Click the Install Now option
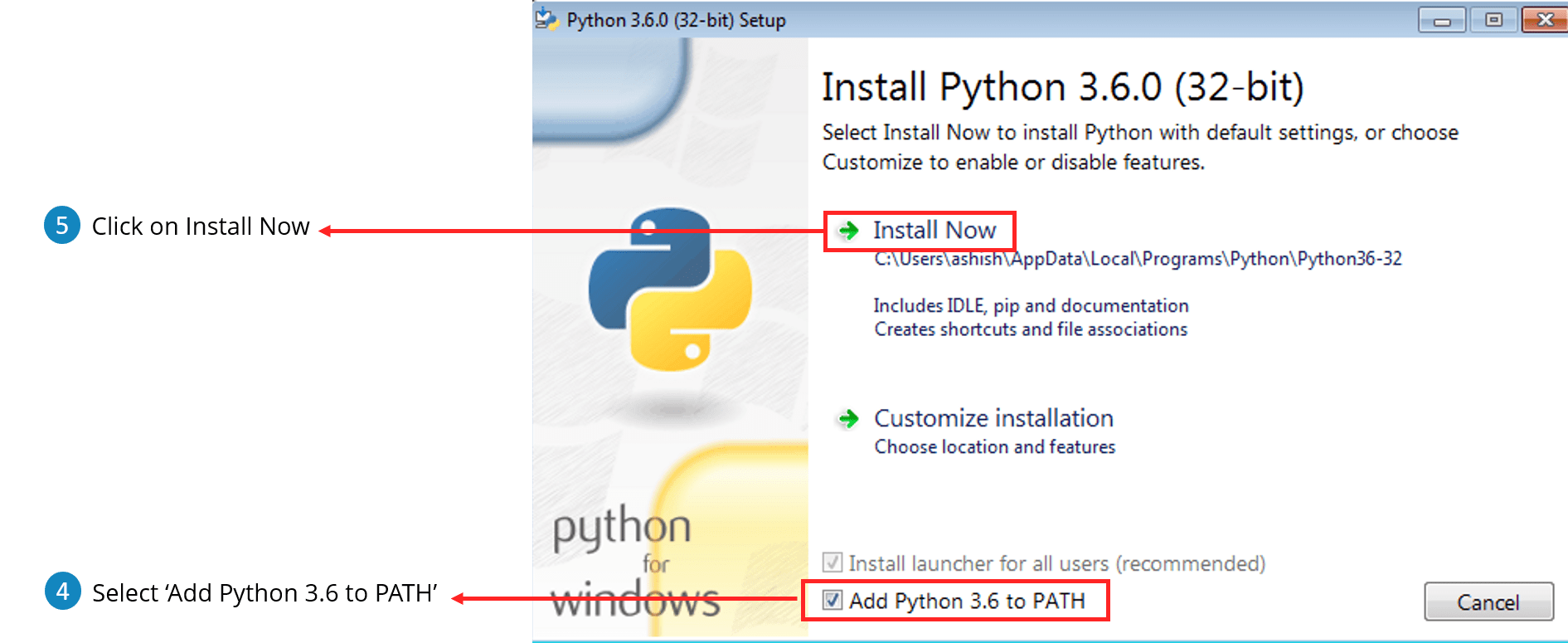 click(934, 230)
